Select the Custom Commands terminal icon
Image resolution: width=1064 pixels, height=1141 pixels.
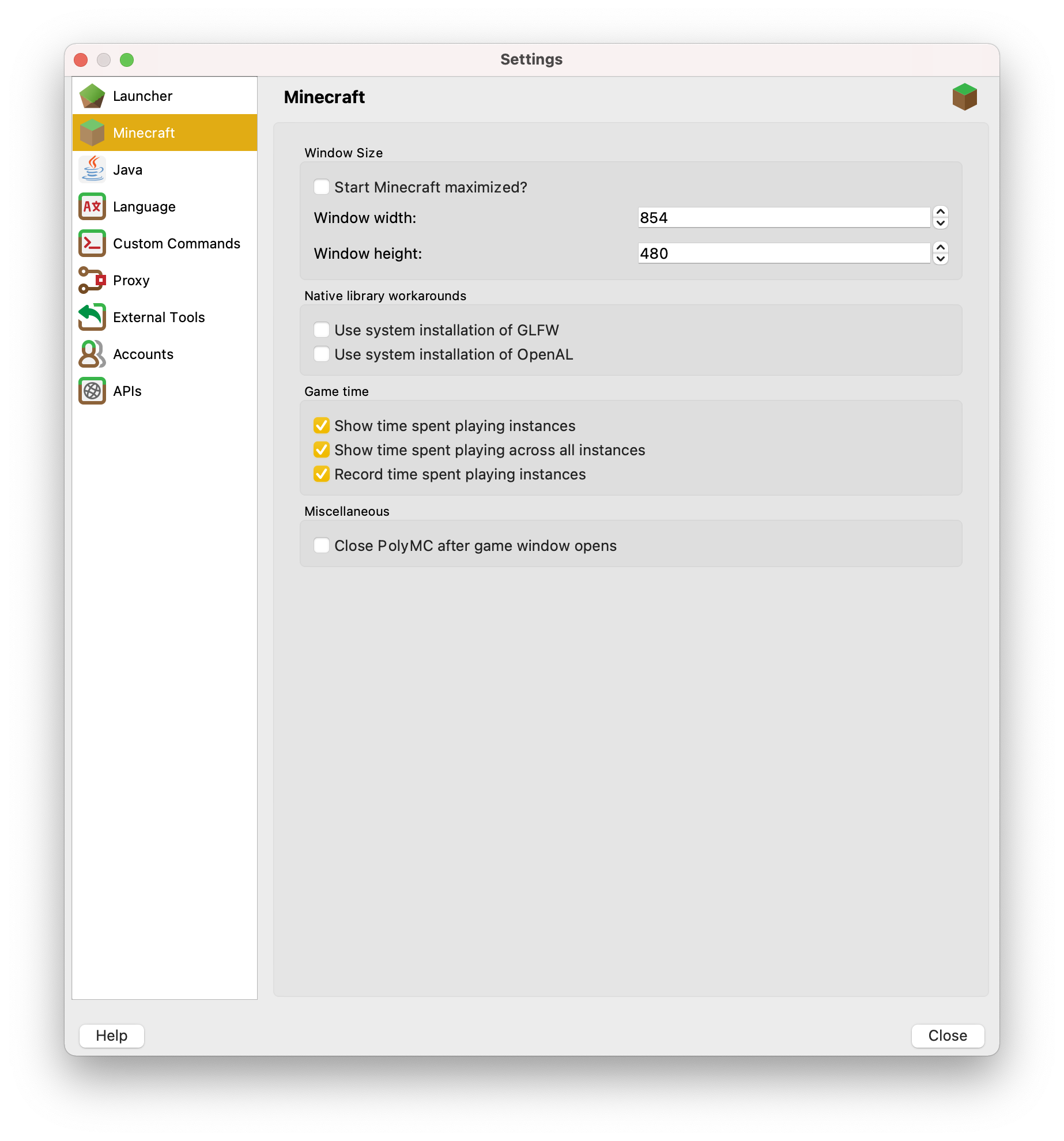(93, 243)
